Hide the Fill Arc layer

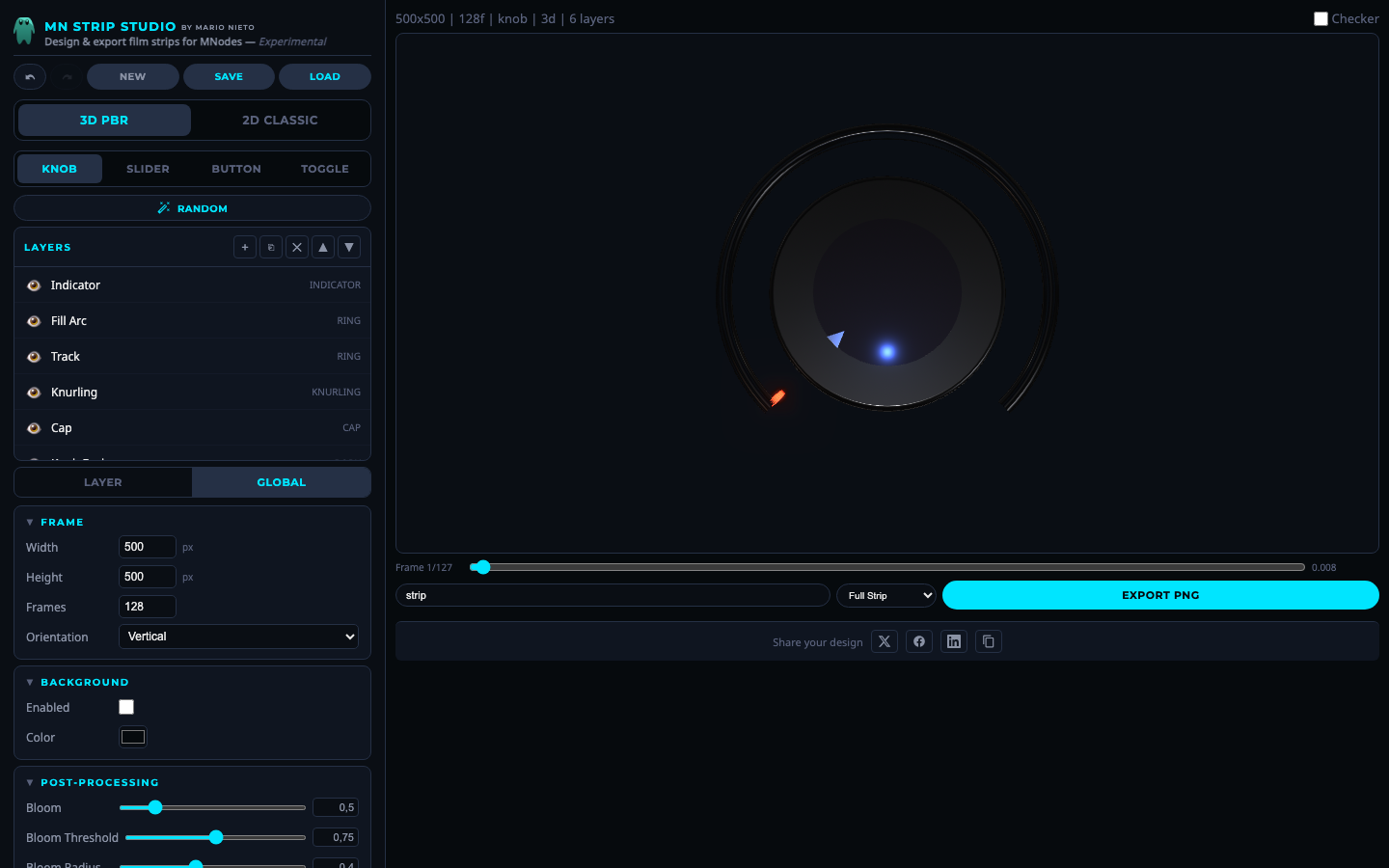pyautogui.click(x=34, y=321)
